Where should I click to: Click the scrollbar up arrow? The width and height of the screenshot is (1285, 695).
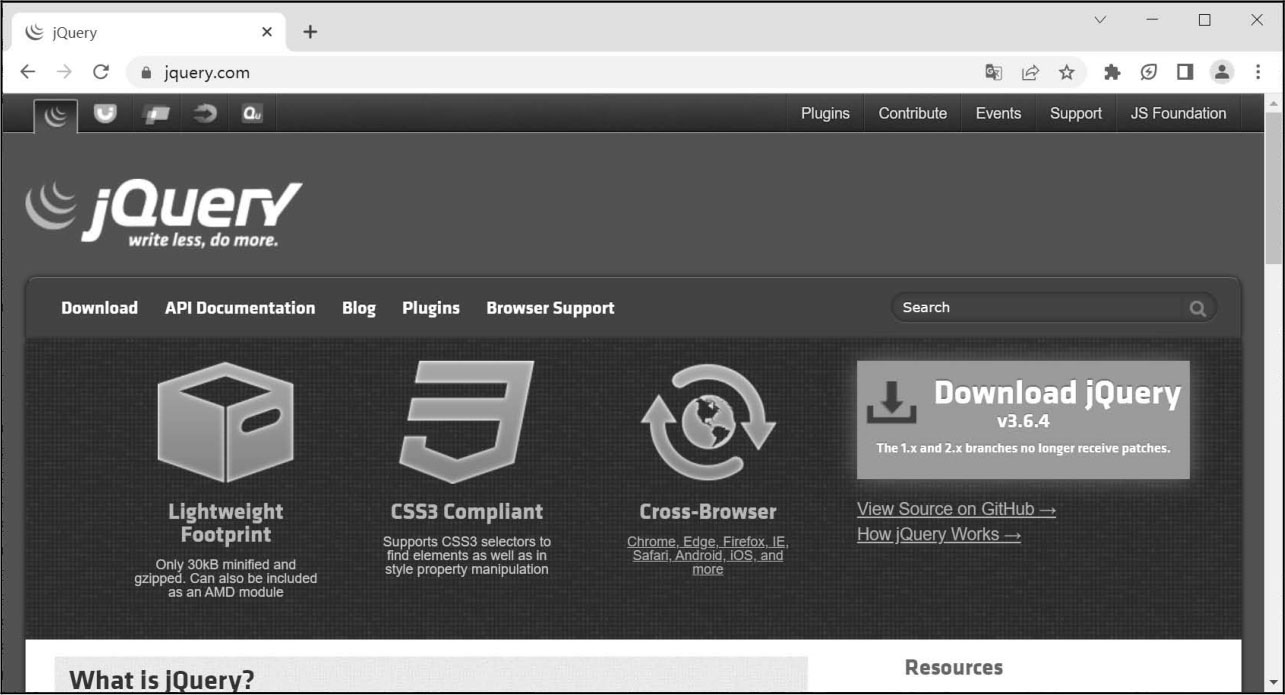pos(1274,103)
